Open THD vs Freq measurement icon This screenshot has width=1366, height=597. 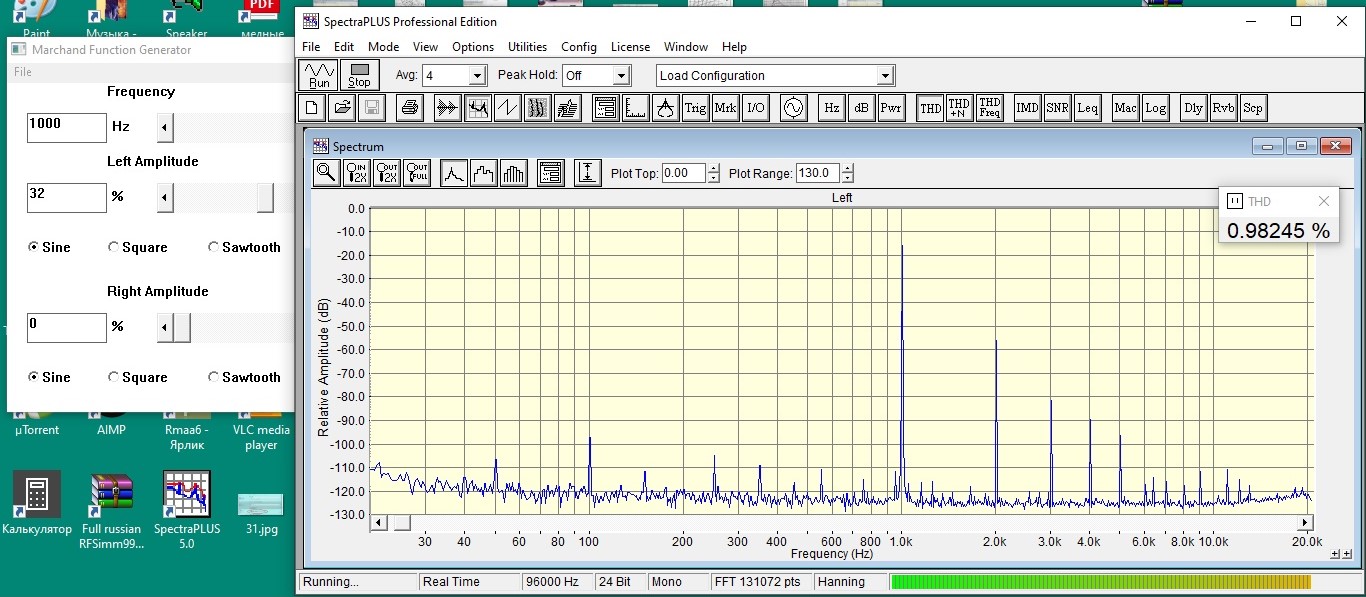[x=989, y=108]
